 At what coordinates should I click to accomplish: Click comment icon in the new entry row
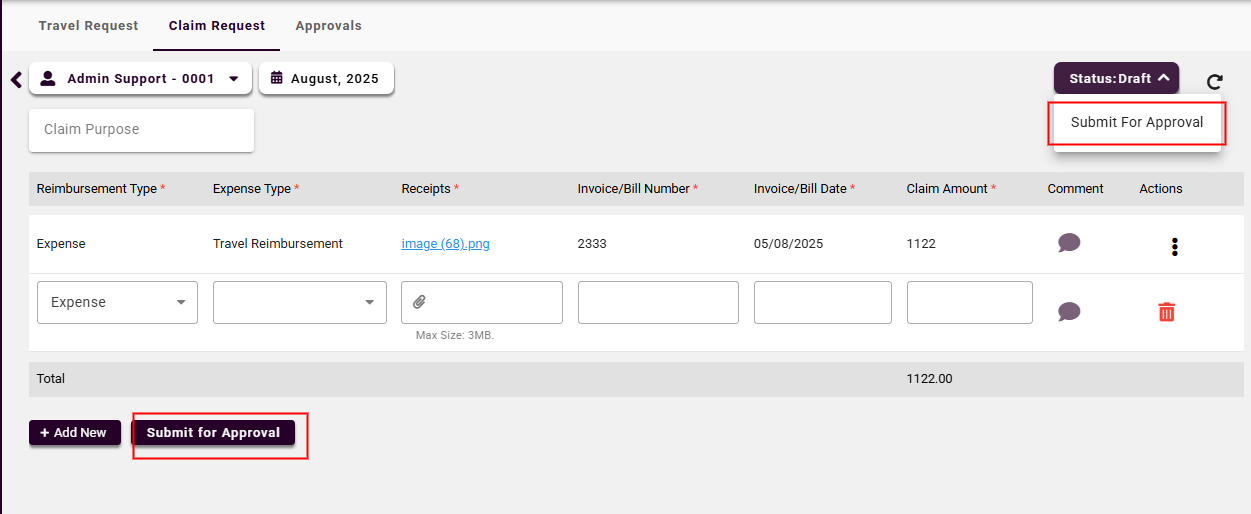pyautogui.click(x=1069, y=312)
